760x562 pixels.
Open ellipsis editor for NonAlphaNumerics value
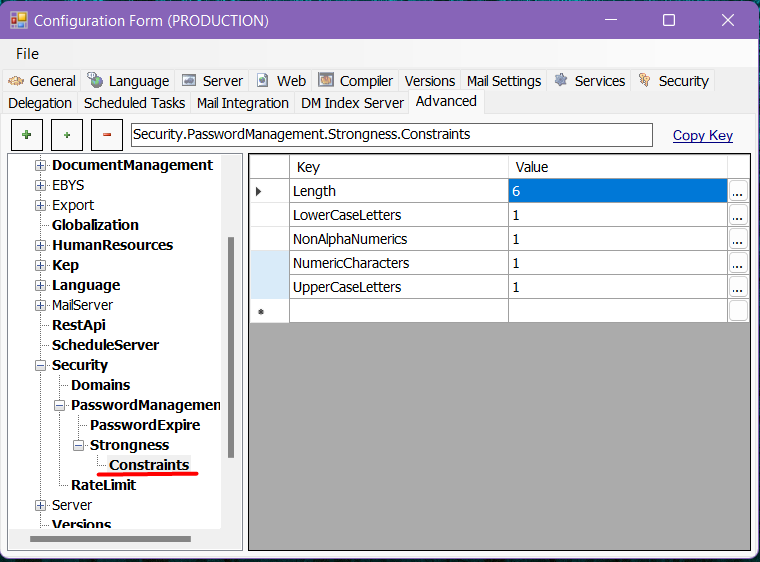click(738, 239)
